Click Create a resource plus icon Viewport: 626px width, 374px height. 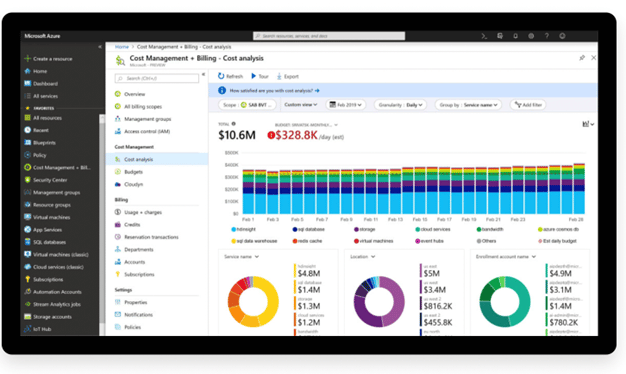click(x=27, y=58)
